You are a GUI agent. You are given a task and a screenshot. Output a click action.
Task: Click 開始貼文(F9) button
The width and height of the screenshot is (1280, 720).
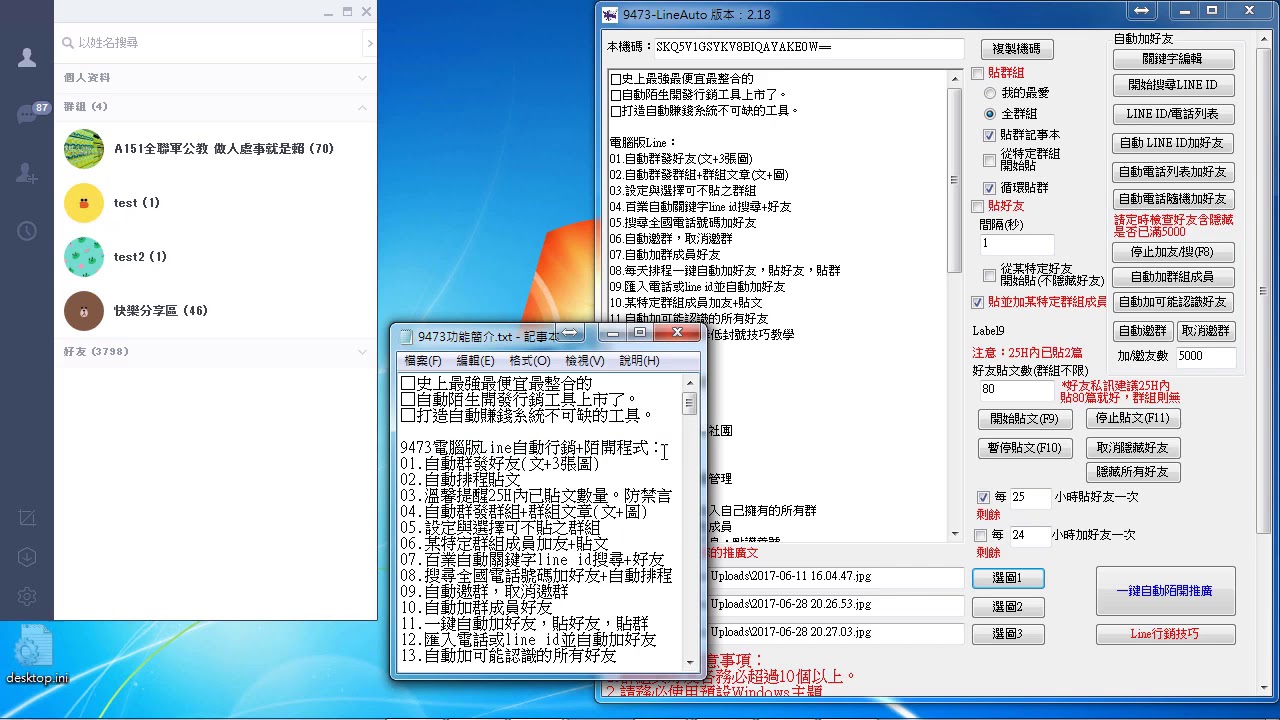click(1024, 419)
